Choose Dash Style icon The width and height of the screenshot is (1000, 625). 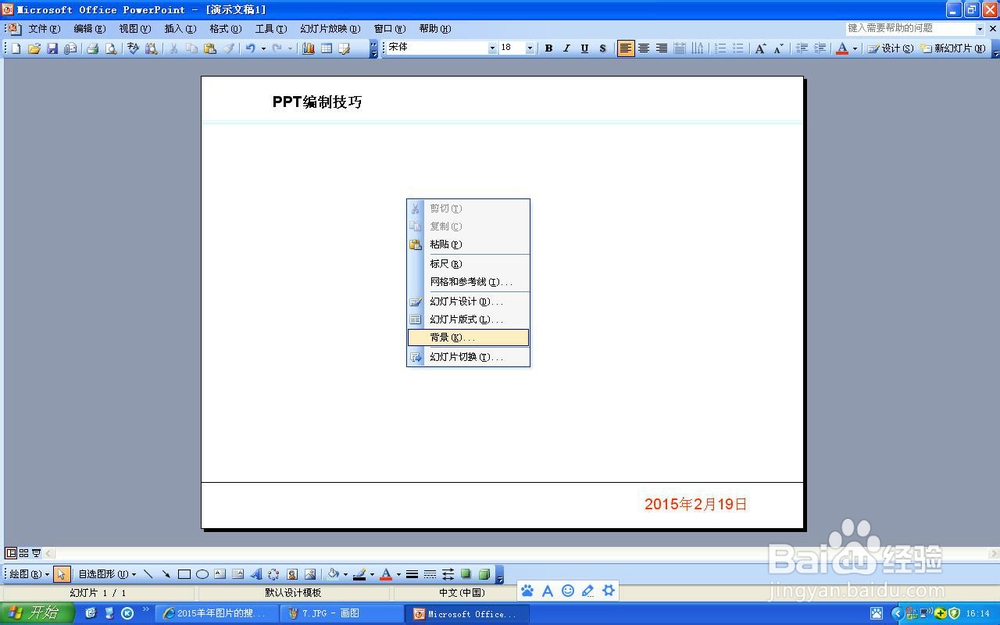[430, 574]
